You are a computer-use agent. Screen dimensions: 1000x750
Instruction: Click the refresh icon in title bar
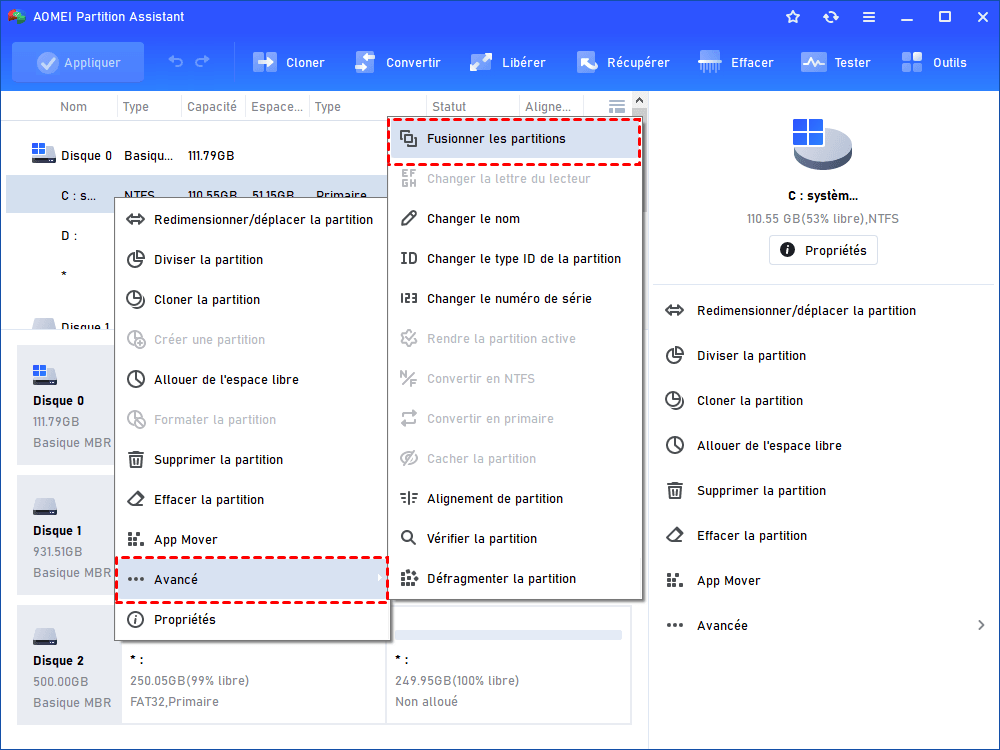[830, 17]
